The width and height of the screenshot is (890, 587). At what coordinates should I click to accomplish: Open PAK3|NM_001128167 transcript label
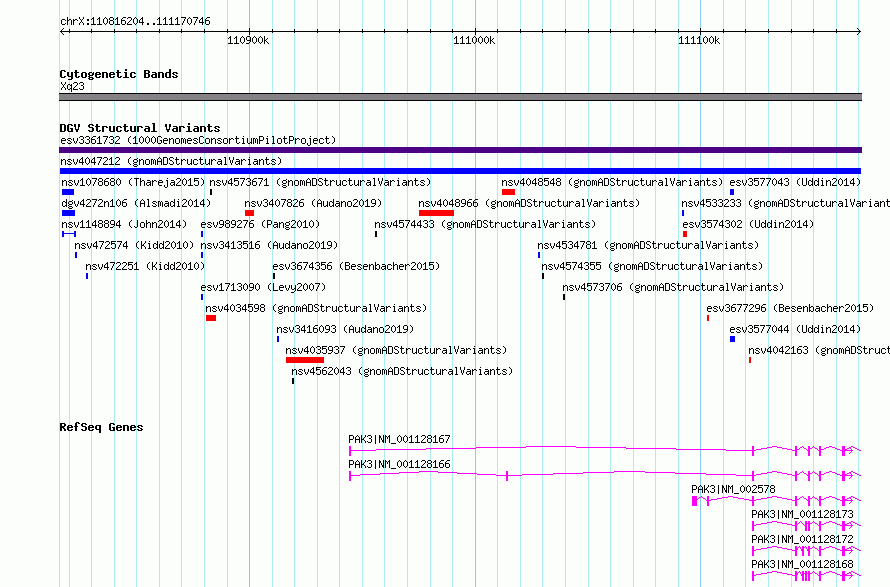(x=400, y=439)
